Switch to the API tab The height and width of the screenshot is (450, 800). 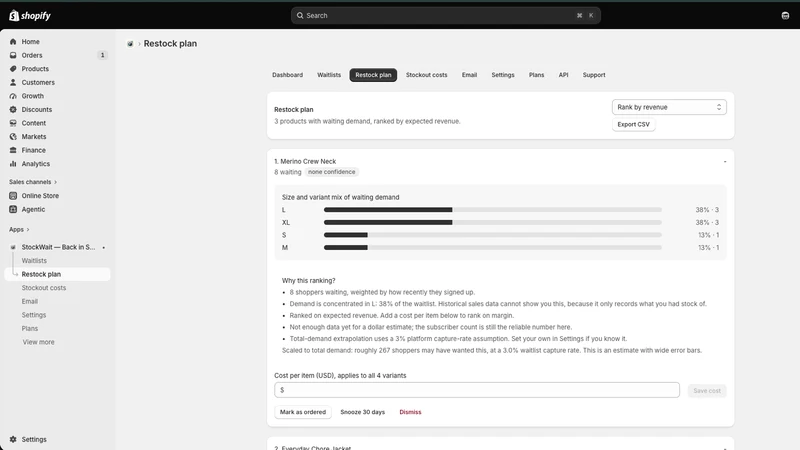563,75
